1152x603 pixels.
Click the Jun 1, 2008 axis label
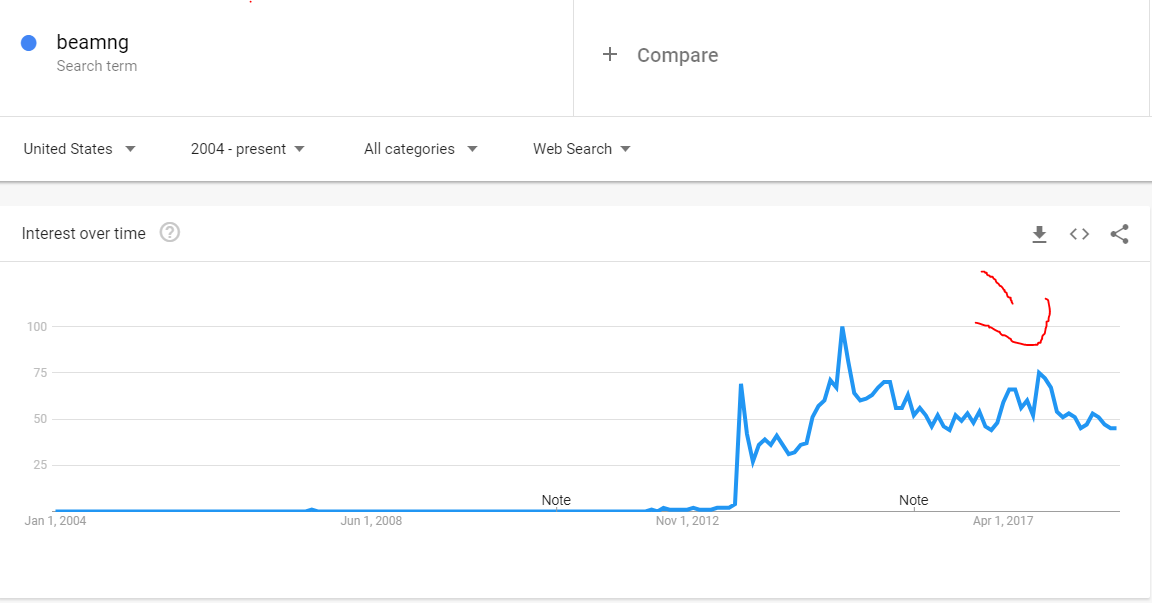[x=371, y=521]
